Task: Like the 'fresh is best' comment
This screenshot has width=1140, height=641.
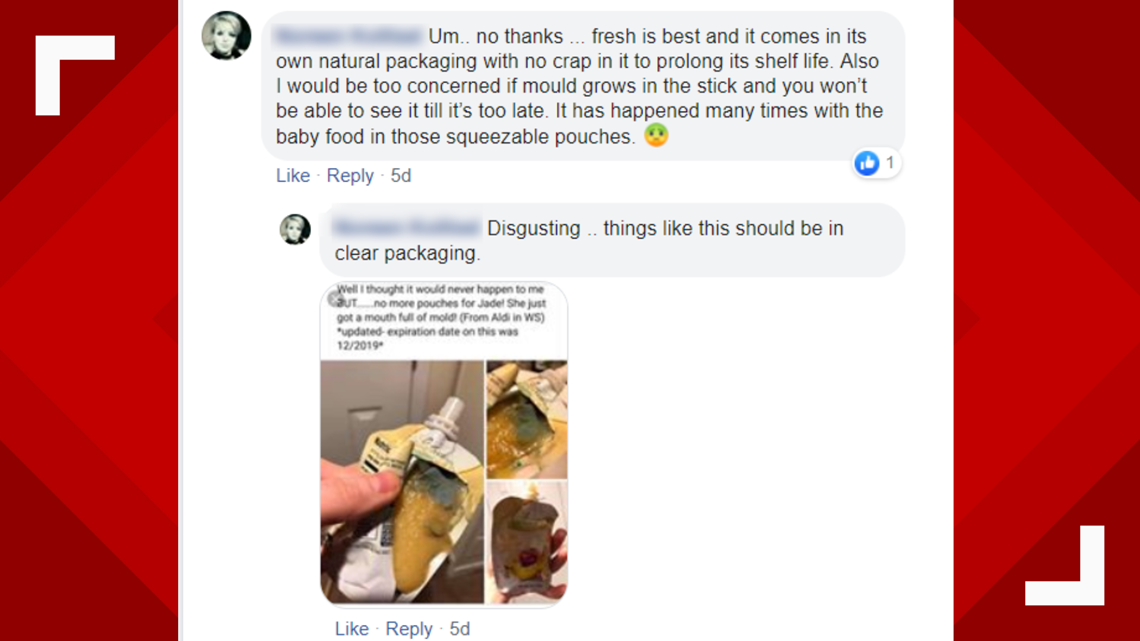Action: pyautogui.click(x=293, y=176)
